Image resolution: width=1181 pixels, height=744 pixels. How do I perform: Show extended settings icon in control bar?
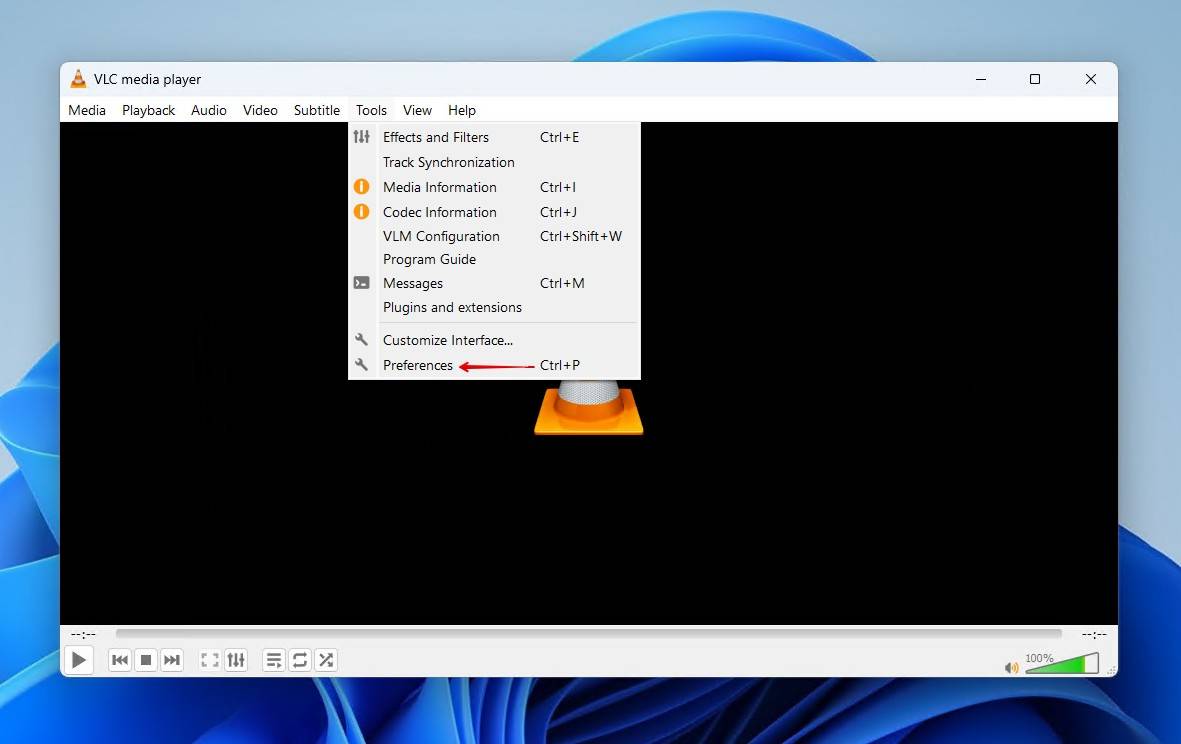point(236,660)
